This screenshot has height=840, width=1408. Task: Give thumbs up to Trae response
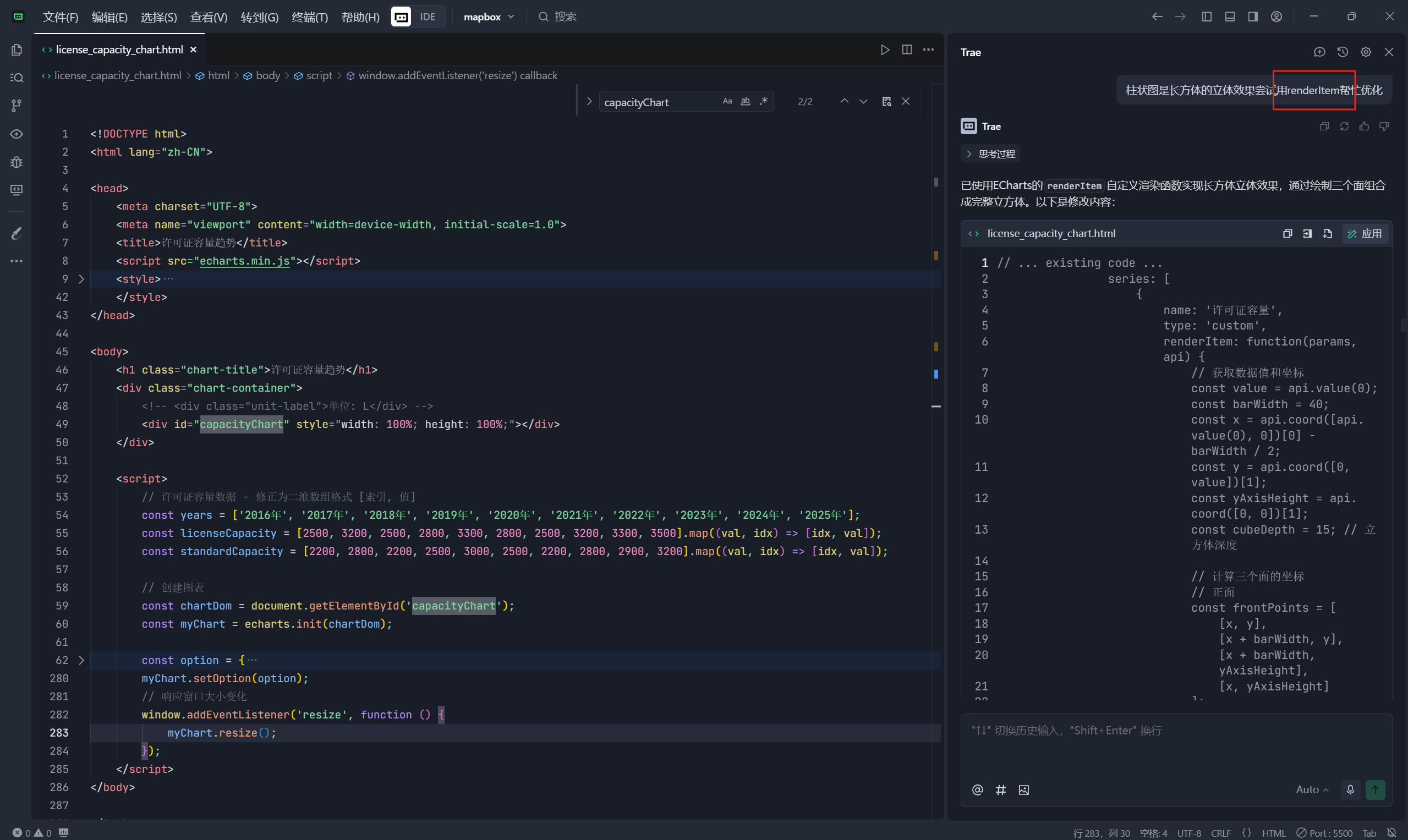tap(1364, 126)
